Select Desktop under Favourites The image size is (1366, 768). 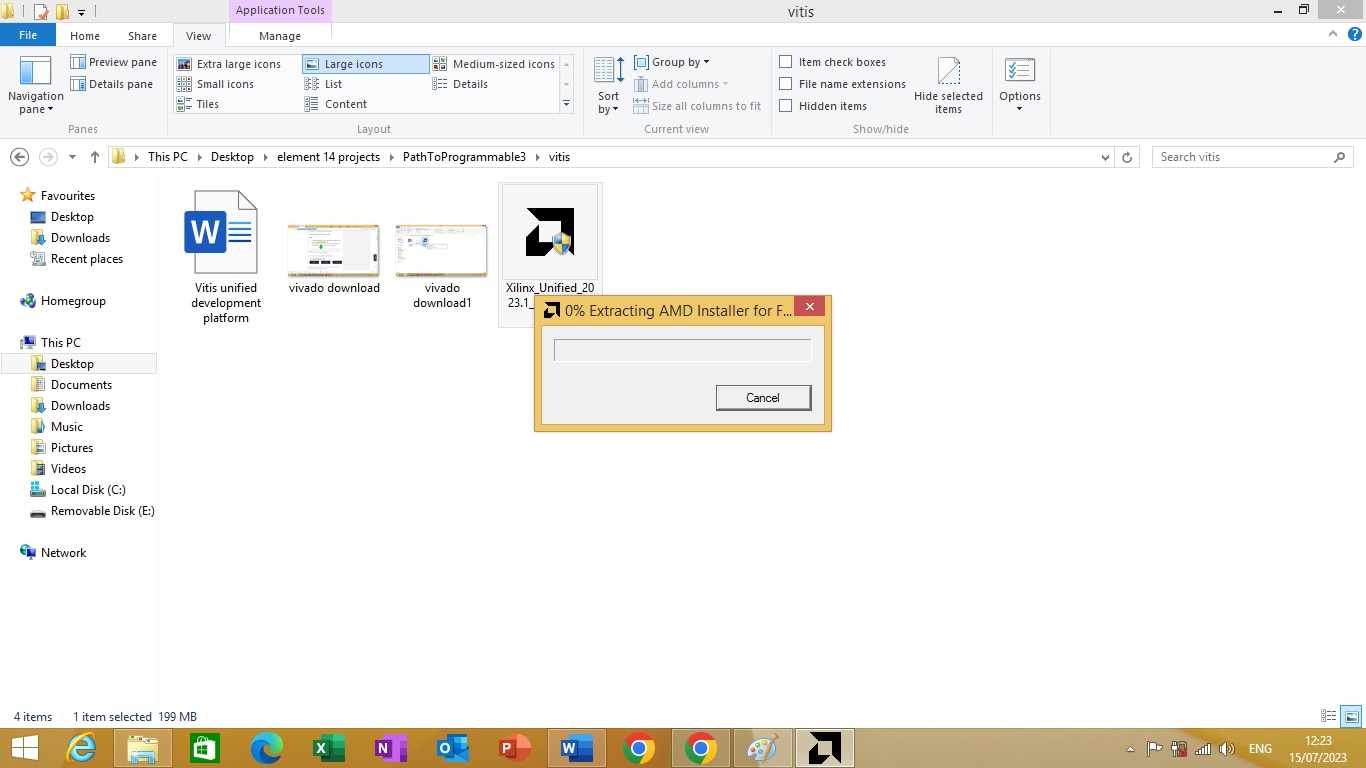[72, 217]
